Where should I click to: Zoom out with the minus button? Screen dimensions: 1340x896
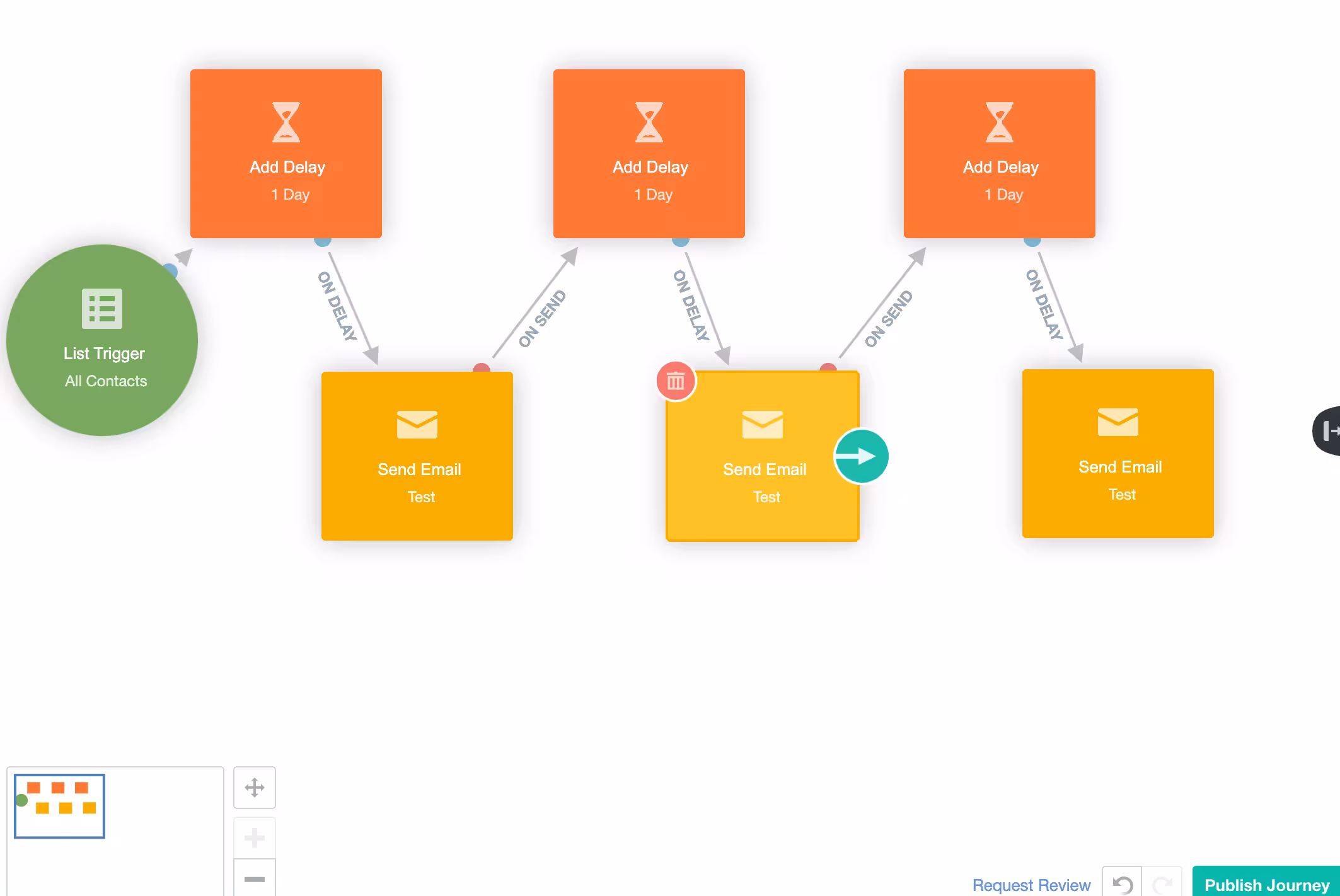click(255, 878)
